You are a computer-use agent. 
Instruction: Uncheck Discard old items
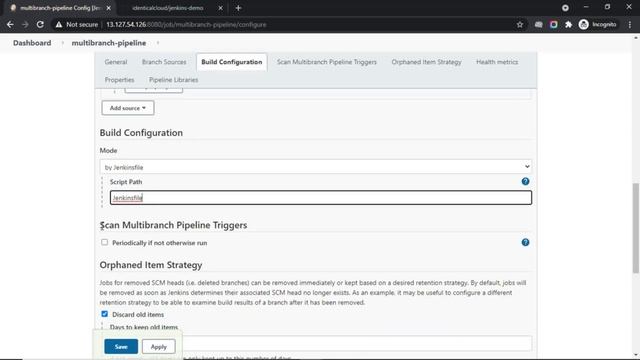click(104, 314)
